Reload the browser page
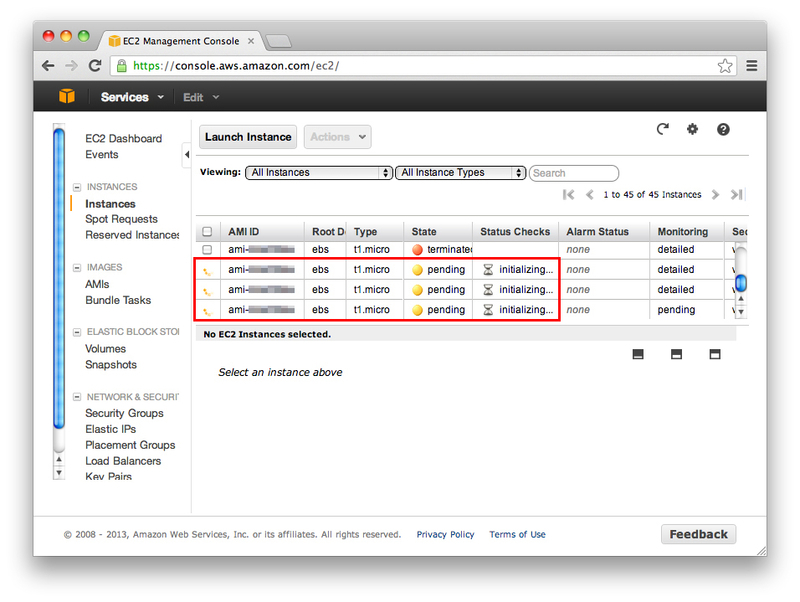This screenshot has height=602, width=800. point(95,65)
